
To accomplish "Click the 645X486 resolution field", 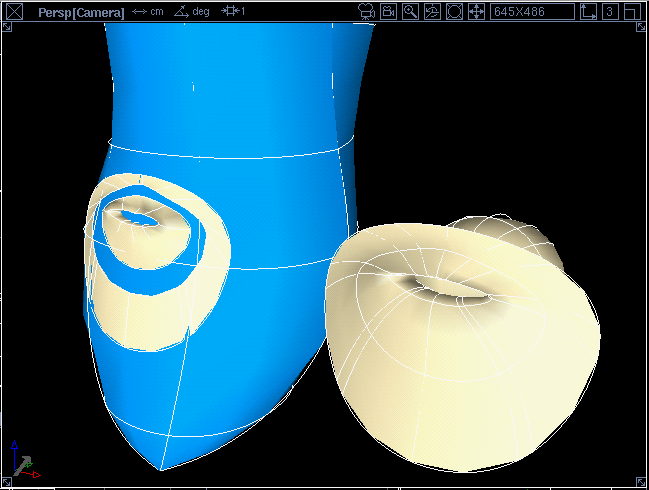I will click(x=532, y=12).
